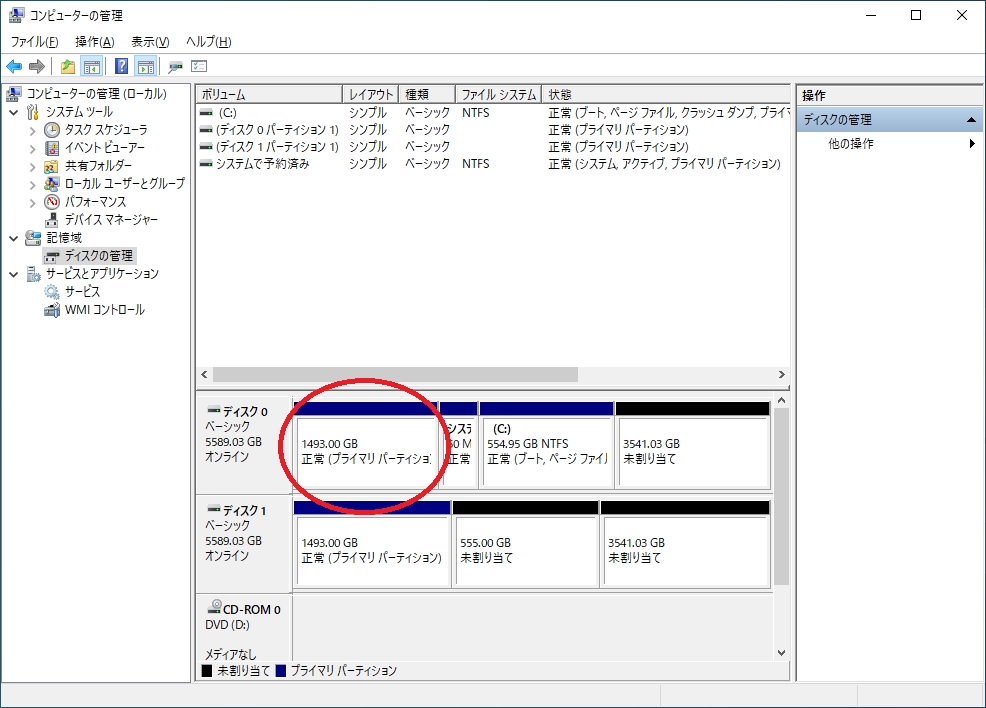The height and width of the screenshot is (708, 986).
Task: Click the Shared Folders icon
Action: pyautogui.click(x=52, y=167)
